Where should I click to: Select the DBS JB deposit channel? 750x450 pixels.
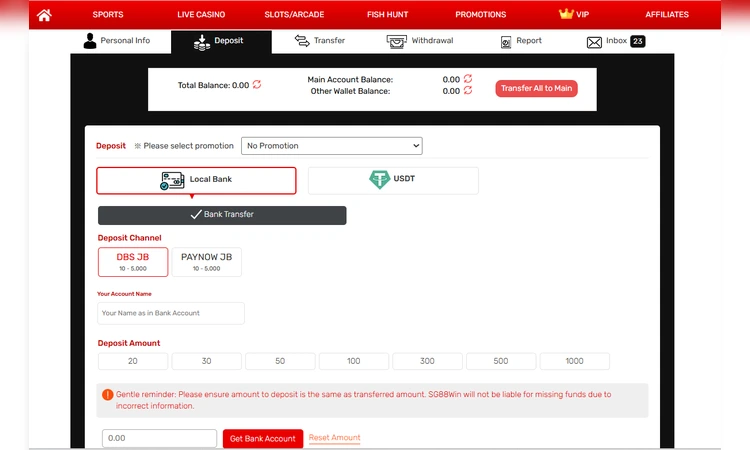click(133, 262)
